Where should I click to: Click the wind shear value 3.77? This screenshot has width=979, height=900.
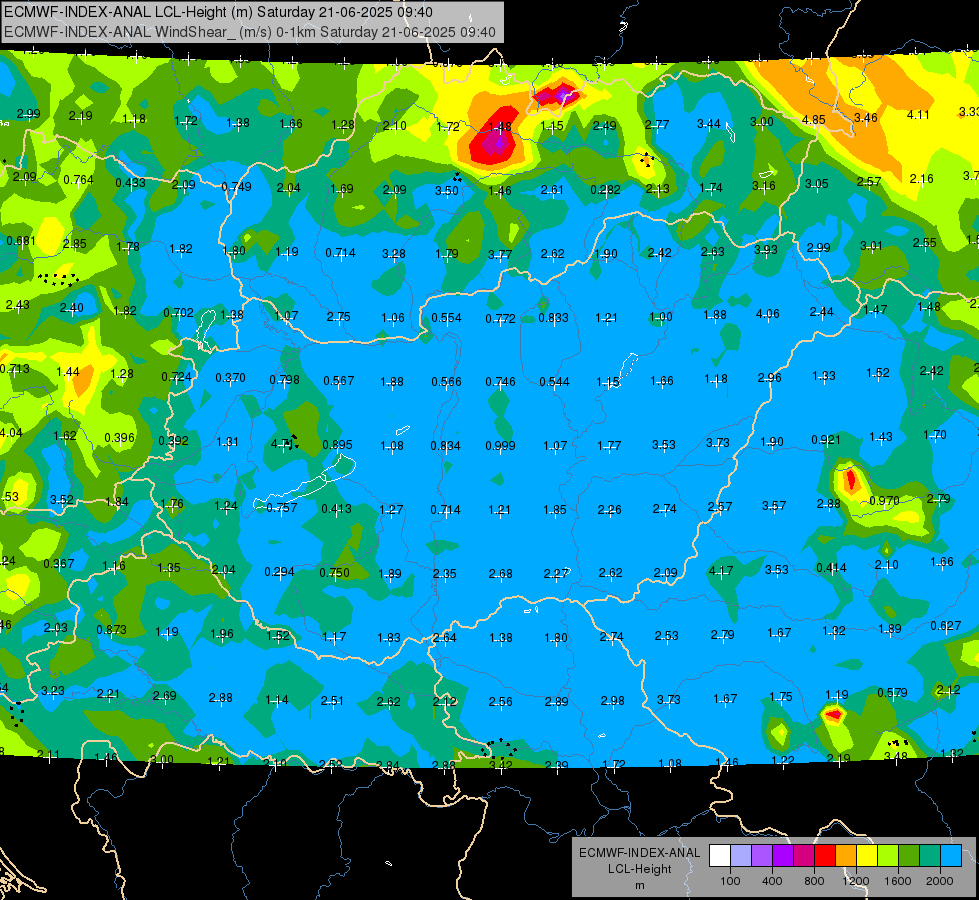(499, 254)
